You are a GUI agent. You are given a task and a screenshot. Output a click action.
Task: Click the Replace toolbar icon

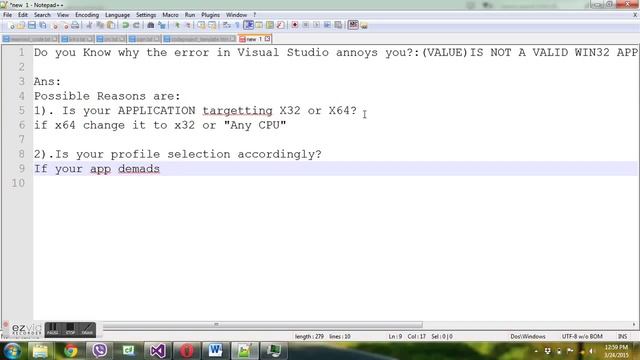[162, 25]
